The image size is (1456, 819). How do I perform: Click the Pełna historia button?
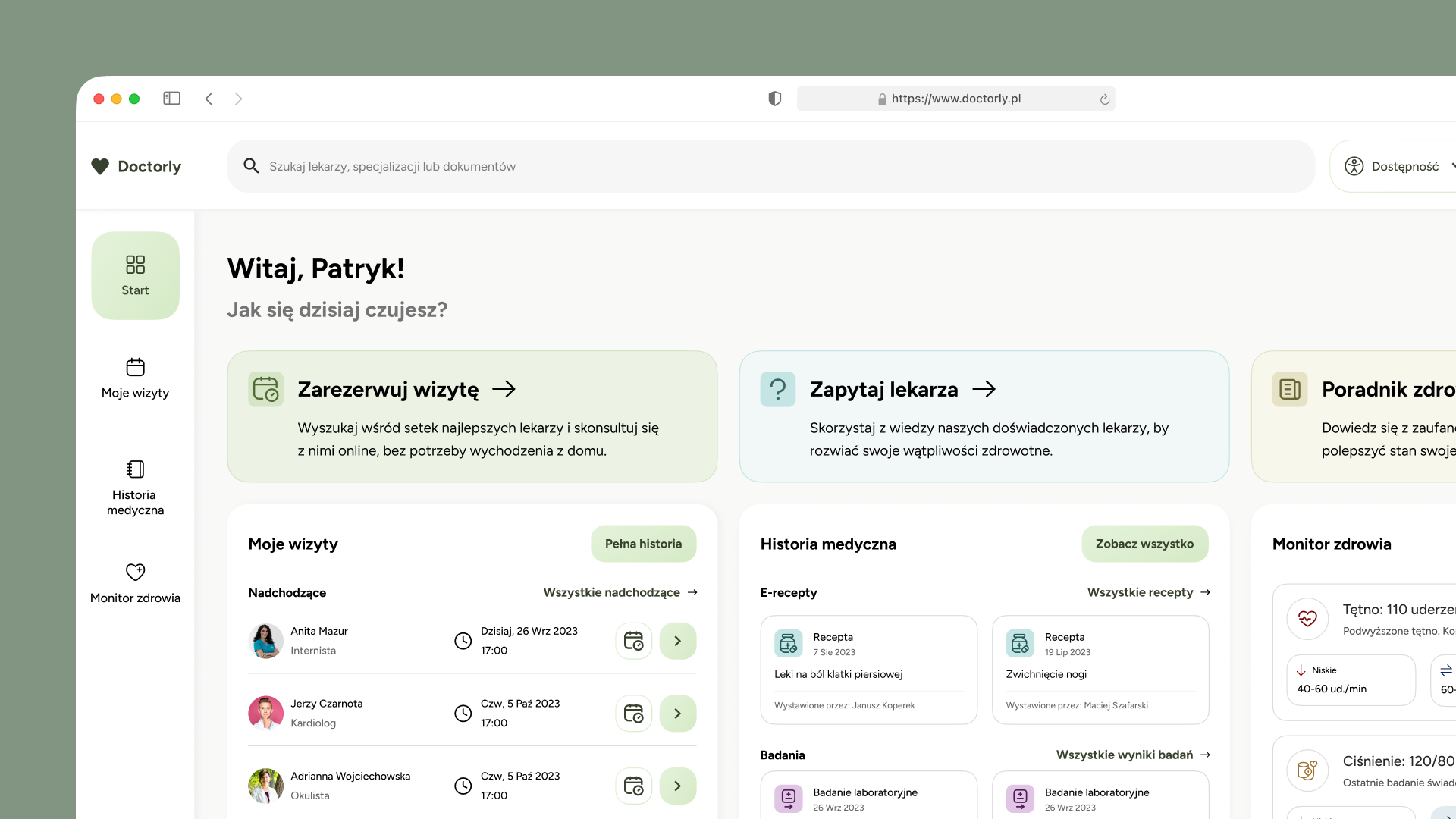point(643,544)
